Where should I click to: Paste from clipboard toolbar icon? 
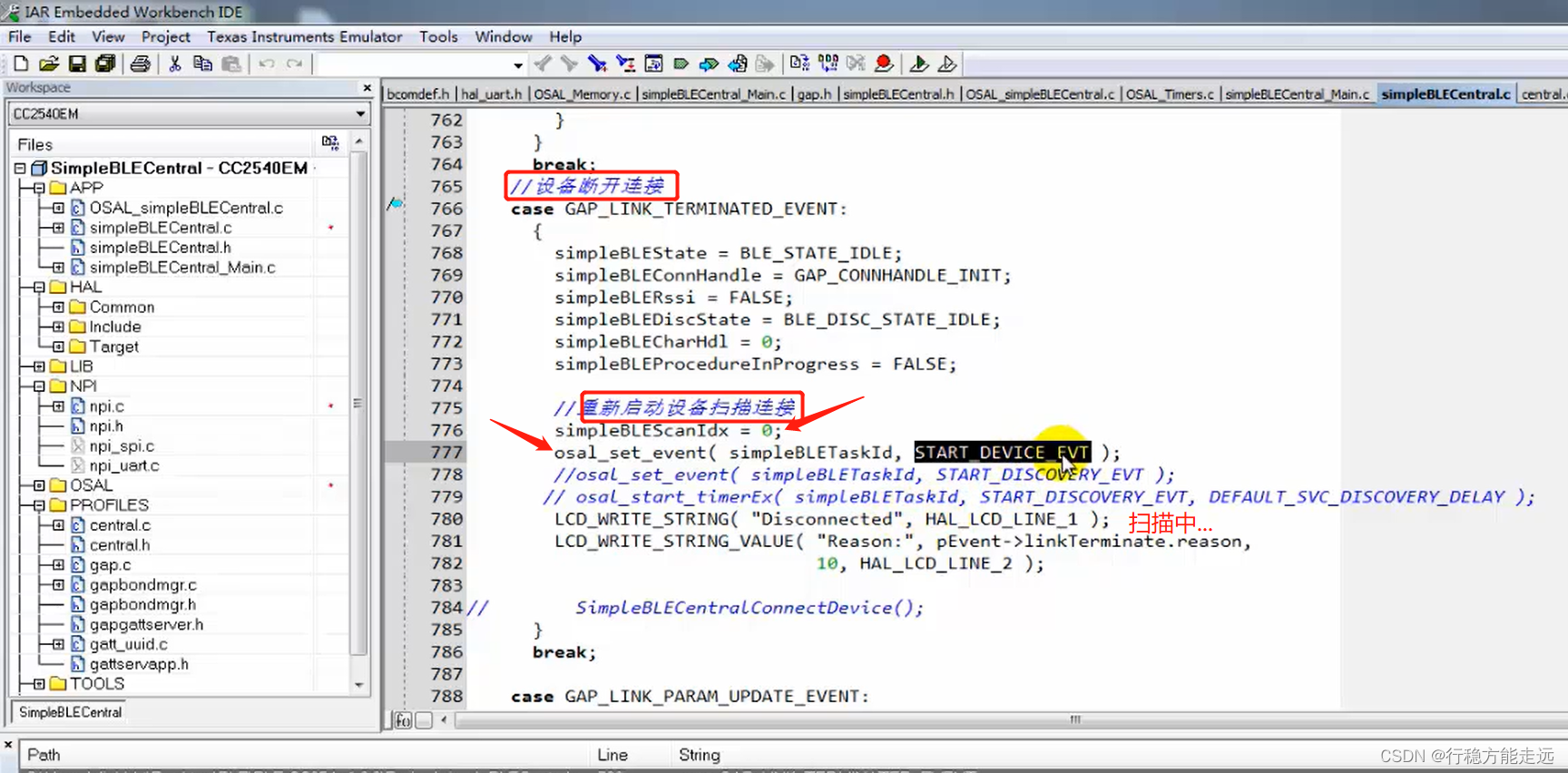click(x=231, y=64)
